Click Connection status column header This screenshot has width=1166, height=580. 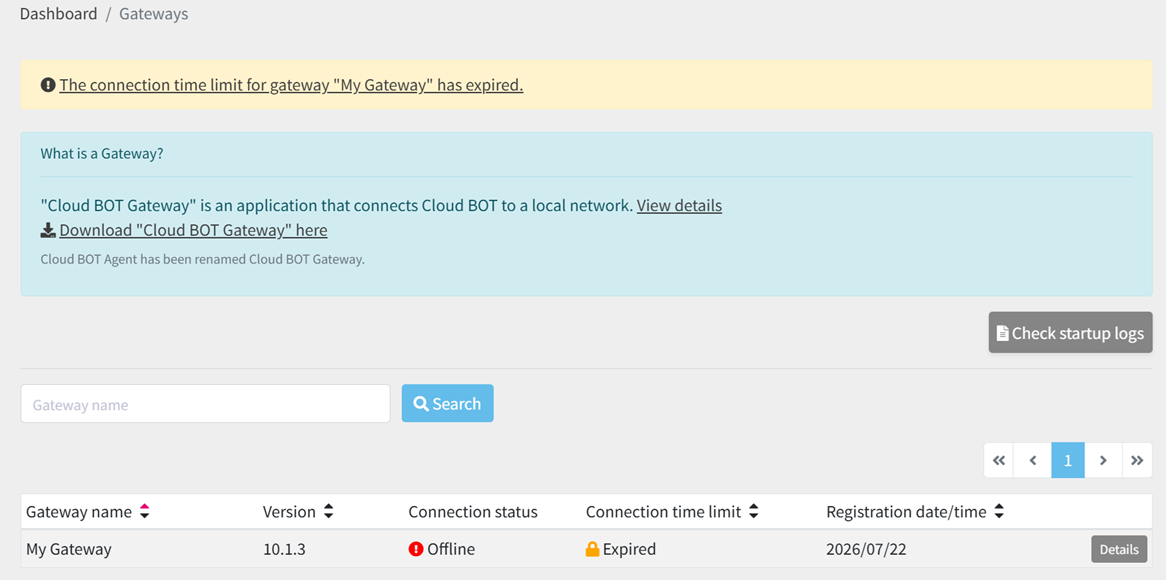pyautogui.click(x=473, y=512)
